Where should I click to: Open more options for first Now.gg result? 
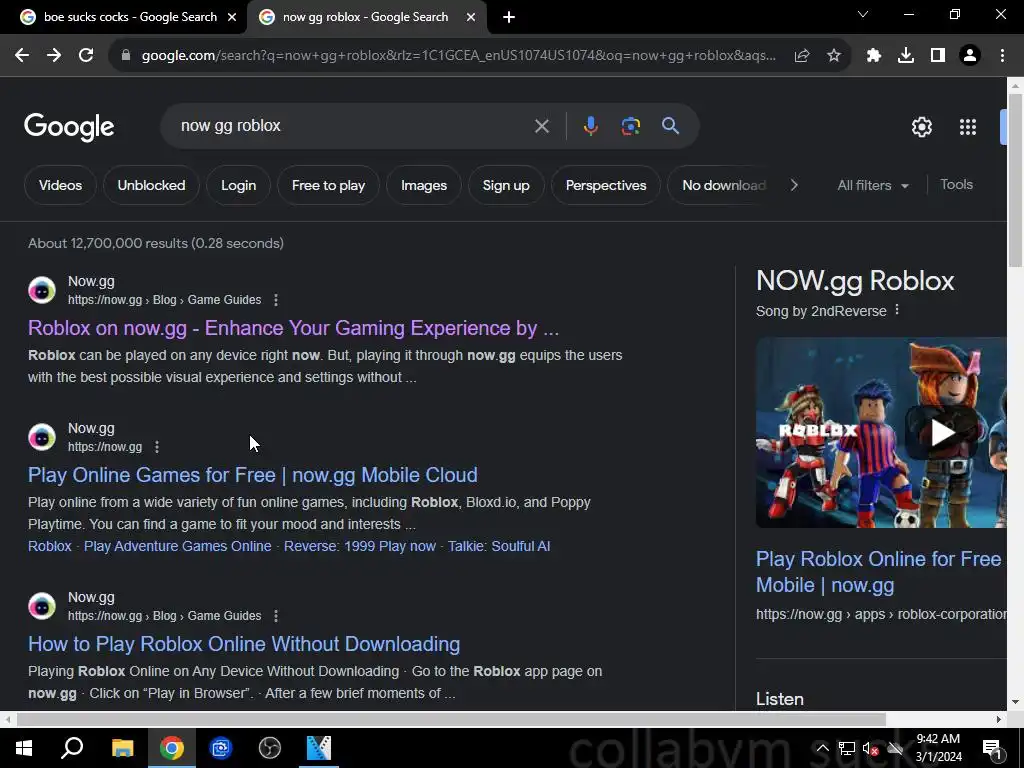pyautogui.click(x=276, y=300)
